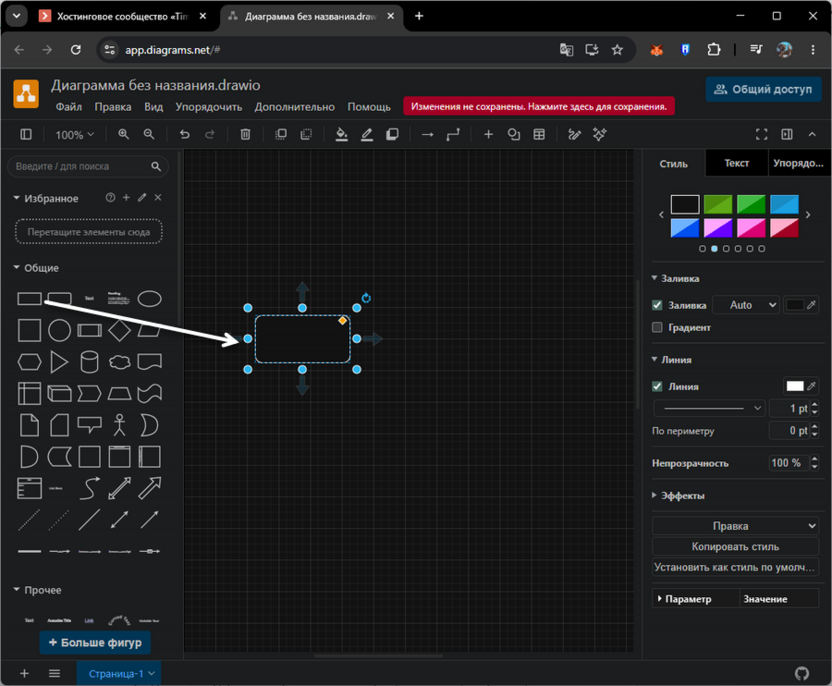Select the actor stick figure shape
The image size is (832, 686).
pyautogui.click(x=119, y=425)
